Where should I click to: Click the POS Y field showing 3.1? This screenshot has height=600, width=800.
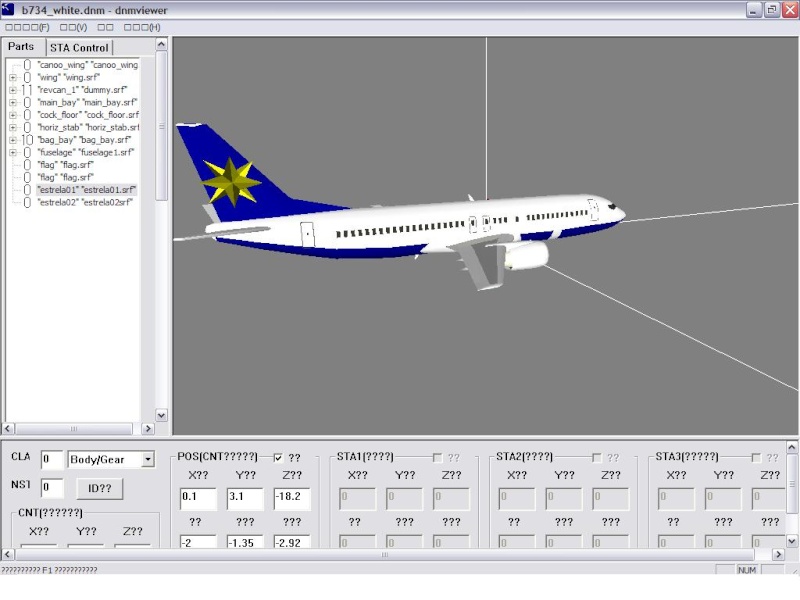pos(245,498)
